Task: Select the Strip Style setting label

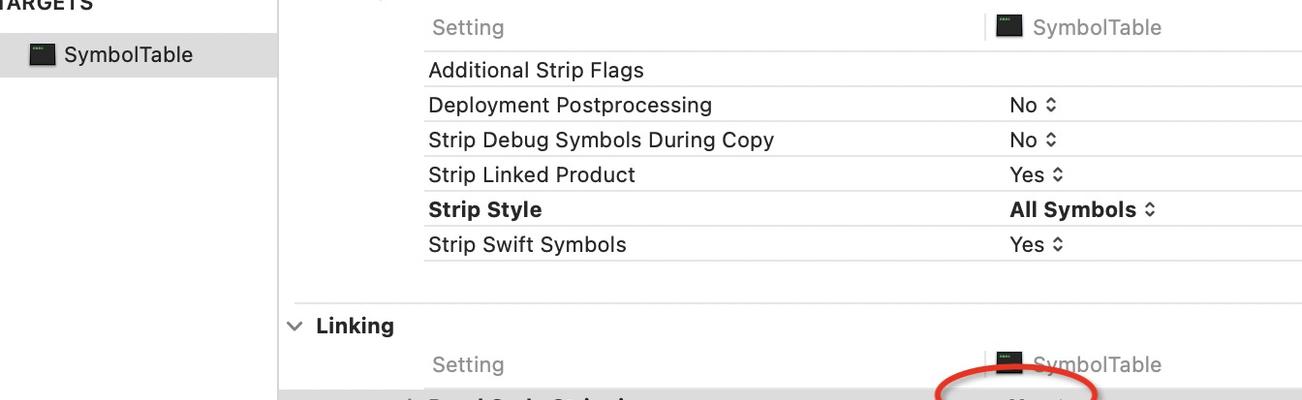Action: tap(485, 210)
